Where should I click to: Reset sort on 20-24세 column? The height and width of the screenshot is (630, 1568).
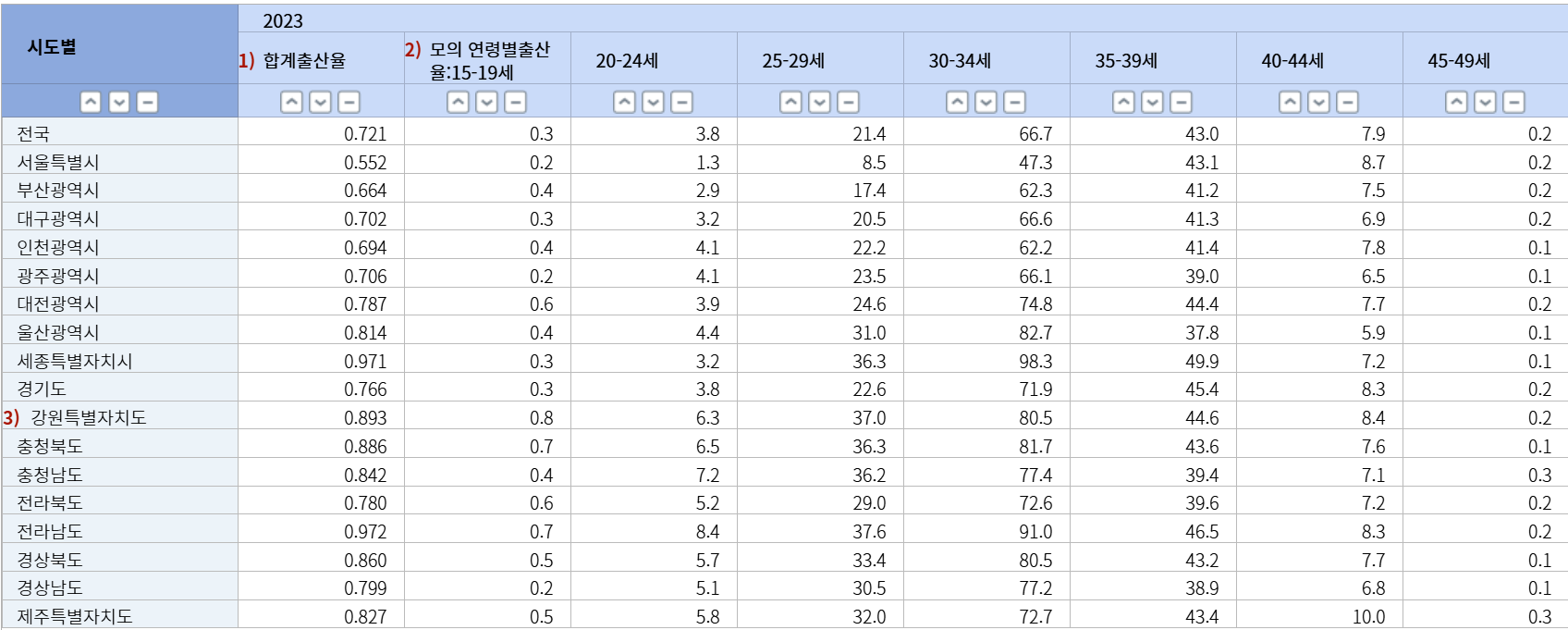pyautogui.click(x=681, y=102)
